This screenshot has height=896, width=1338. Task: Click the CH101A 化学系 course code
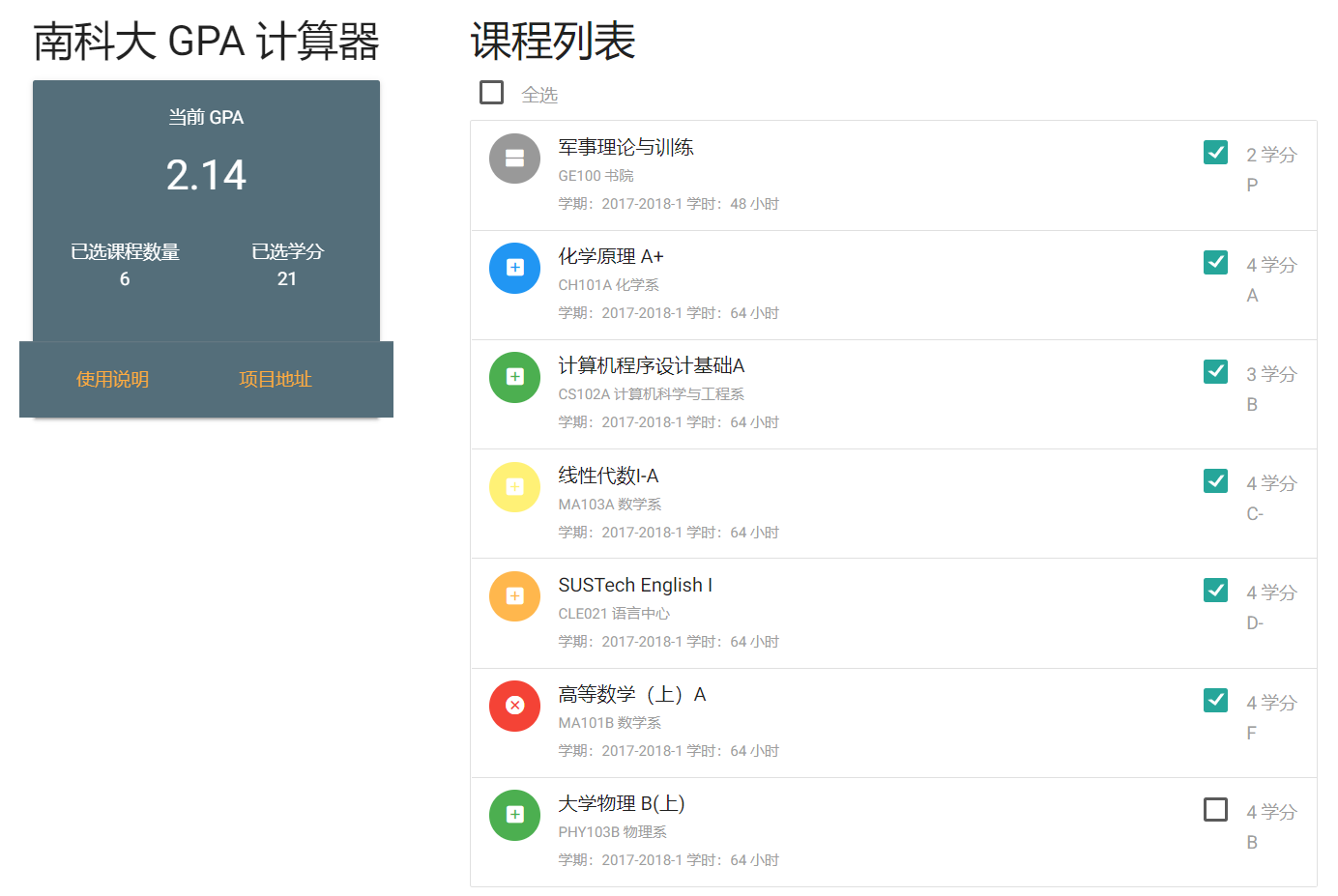coord(608,285)
